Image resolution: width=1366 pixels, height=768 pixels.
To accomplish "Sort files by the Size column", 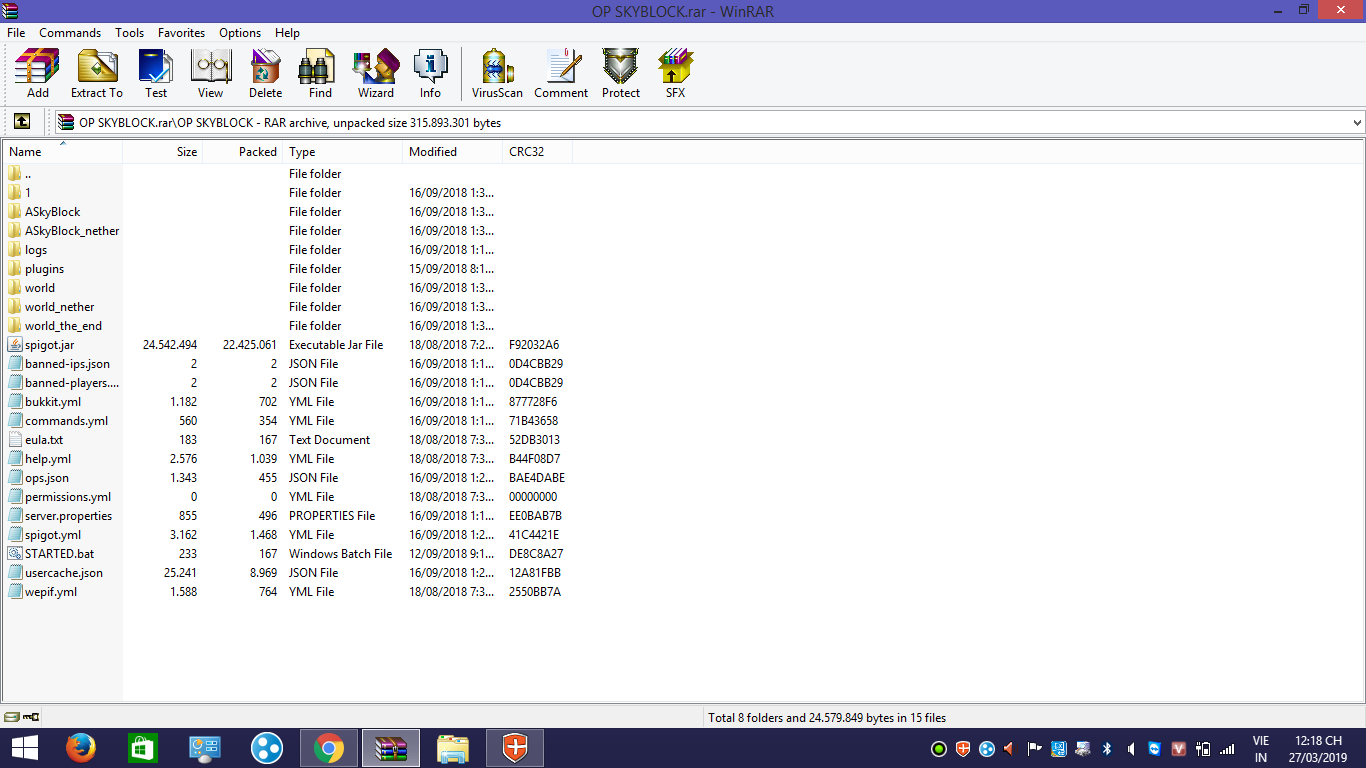I will click(162, 152).
